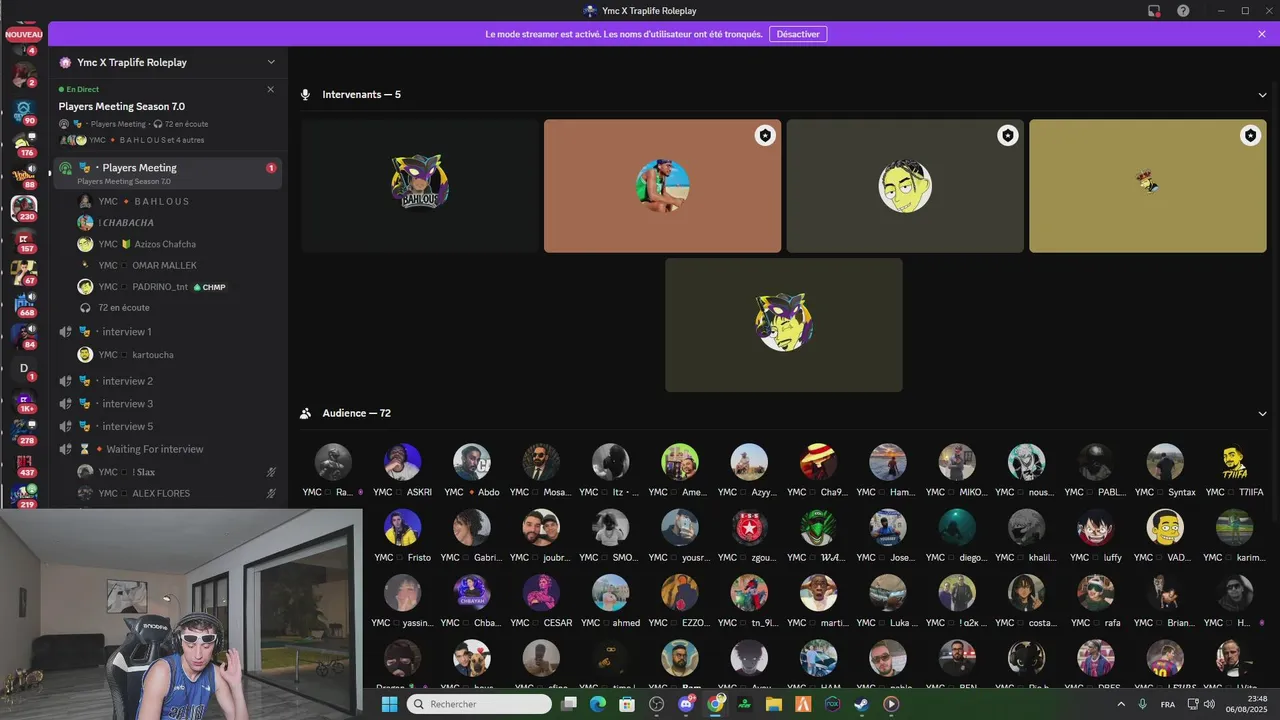
Task: Click the muted mic icon next to ALEX FLORES
Action: tap(271, 494)
